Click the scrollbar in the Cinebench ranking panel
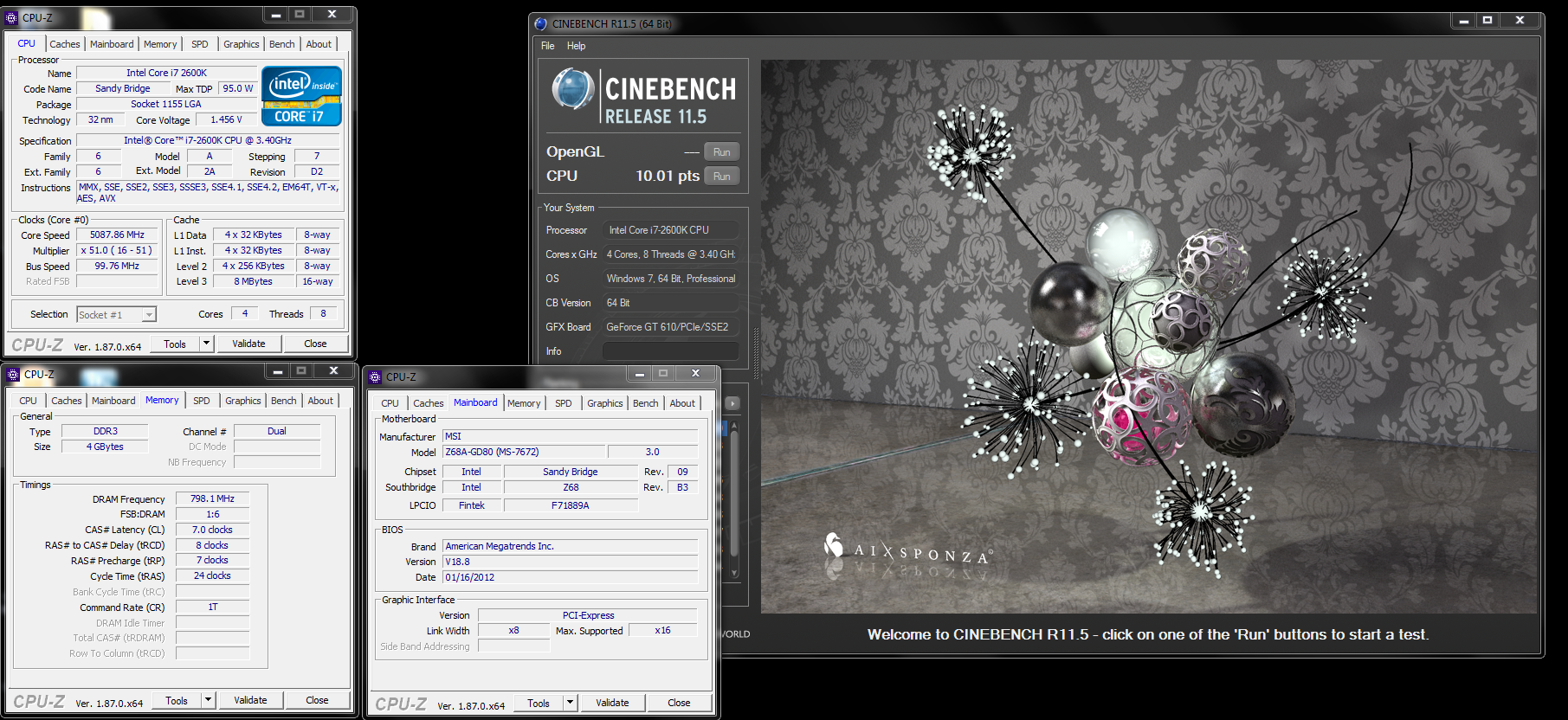The image size is (1568, 720). click(734, 499)
